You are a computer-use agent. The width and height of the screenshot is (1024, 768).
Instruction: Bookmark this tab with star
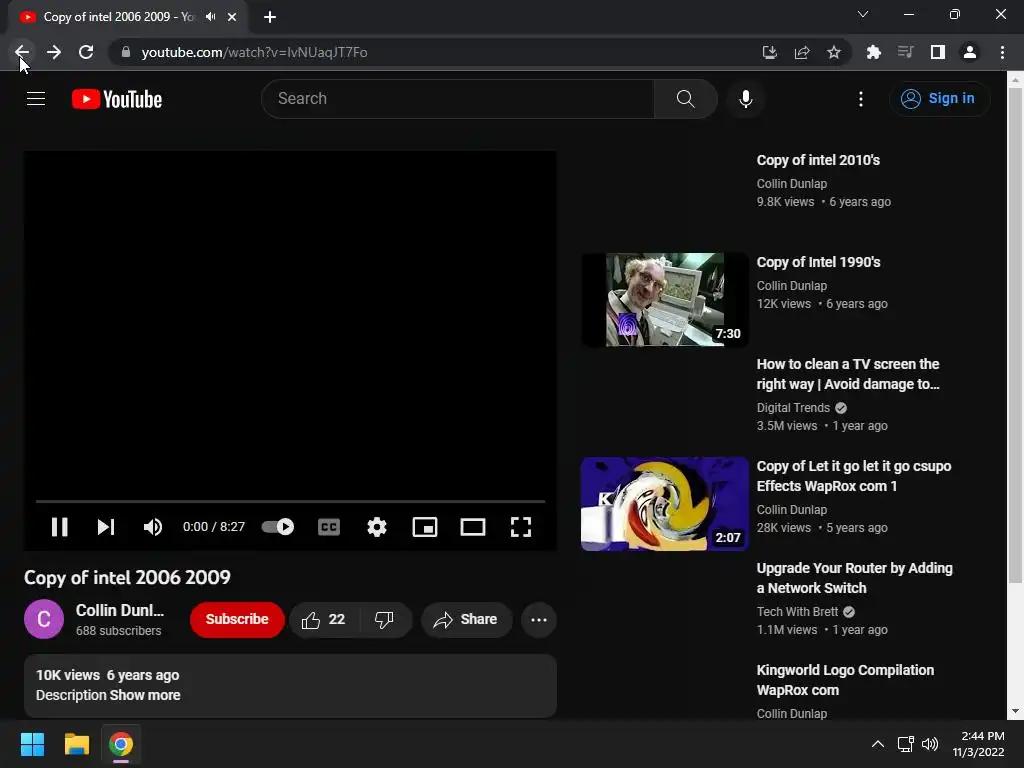834,52
